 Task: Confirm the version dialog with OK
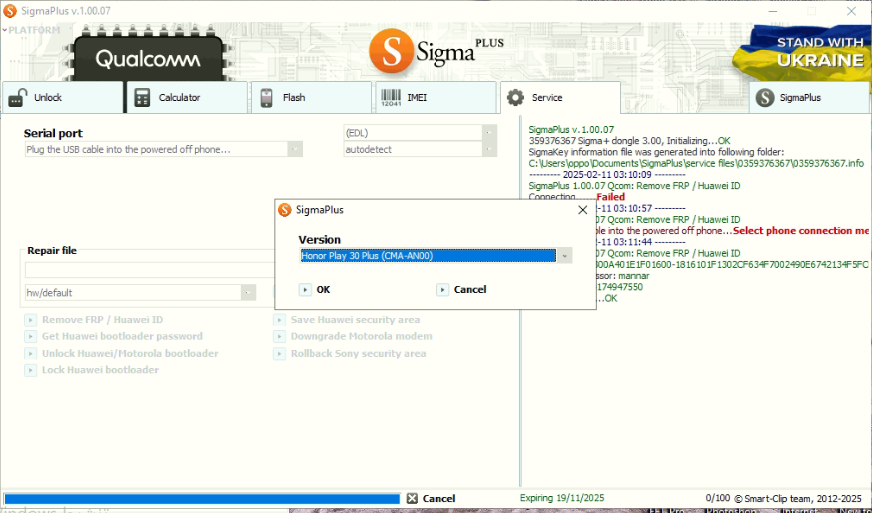click(315, 289)
